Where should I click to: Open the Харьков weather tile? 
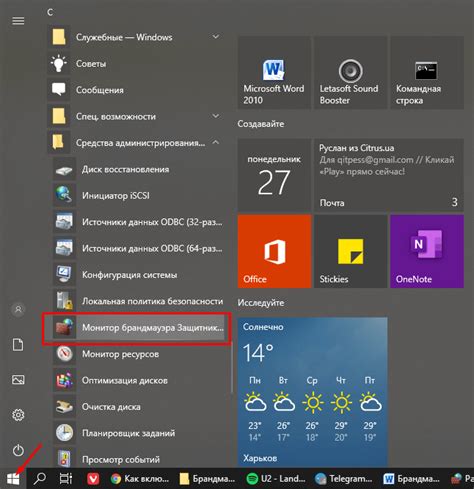(312, 392)
